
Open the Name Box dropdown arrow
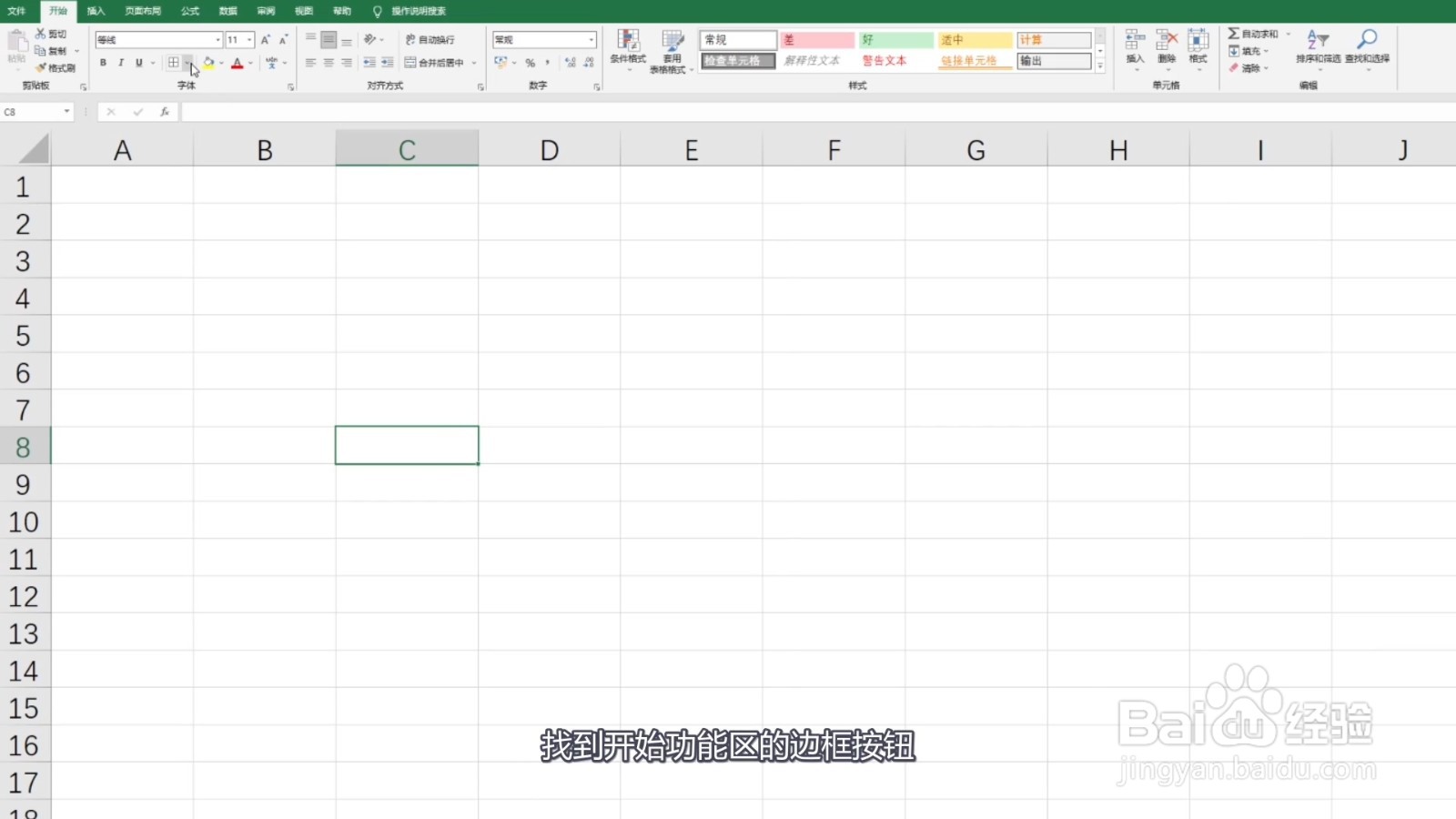tap(66, 112)
